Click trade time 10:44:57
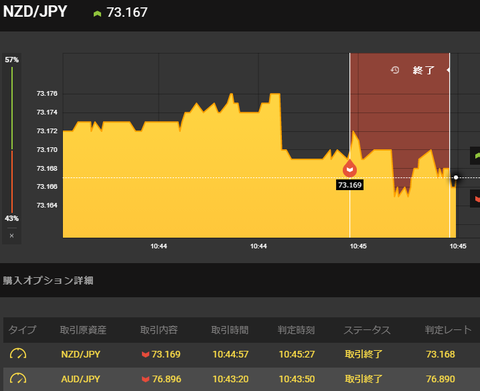The width and height of the screenshot is (480, 391). coord(231,354)
